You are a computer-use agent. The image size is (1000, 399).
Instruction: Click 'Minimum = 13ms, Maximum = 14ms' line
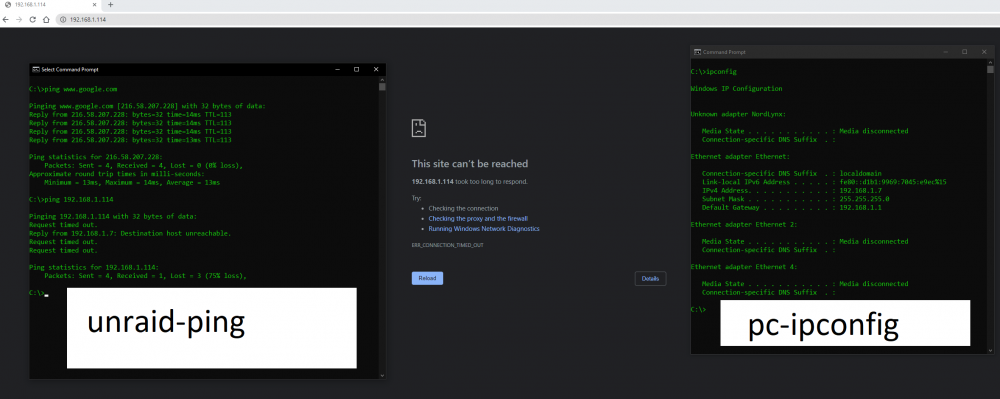coord(132,182)
